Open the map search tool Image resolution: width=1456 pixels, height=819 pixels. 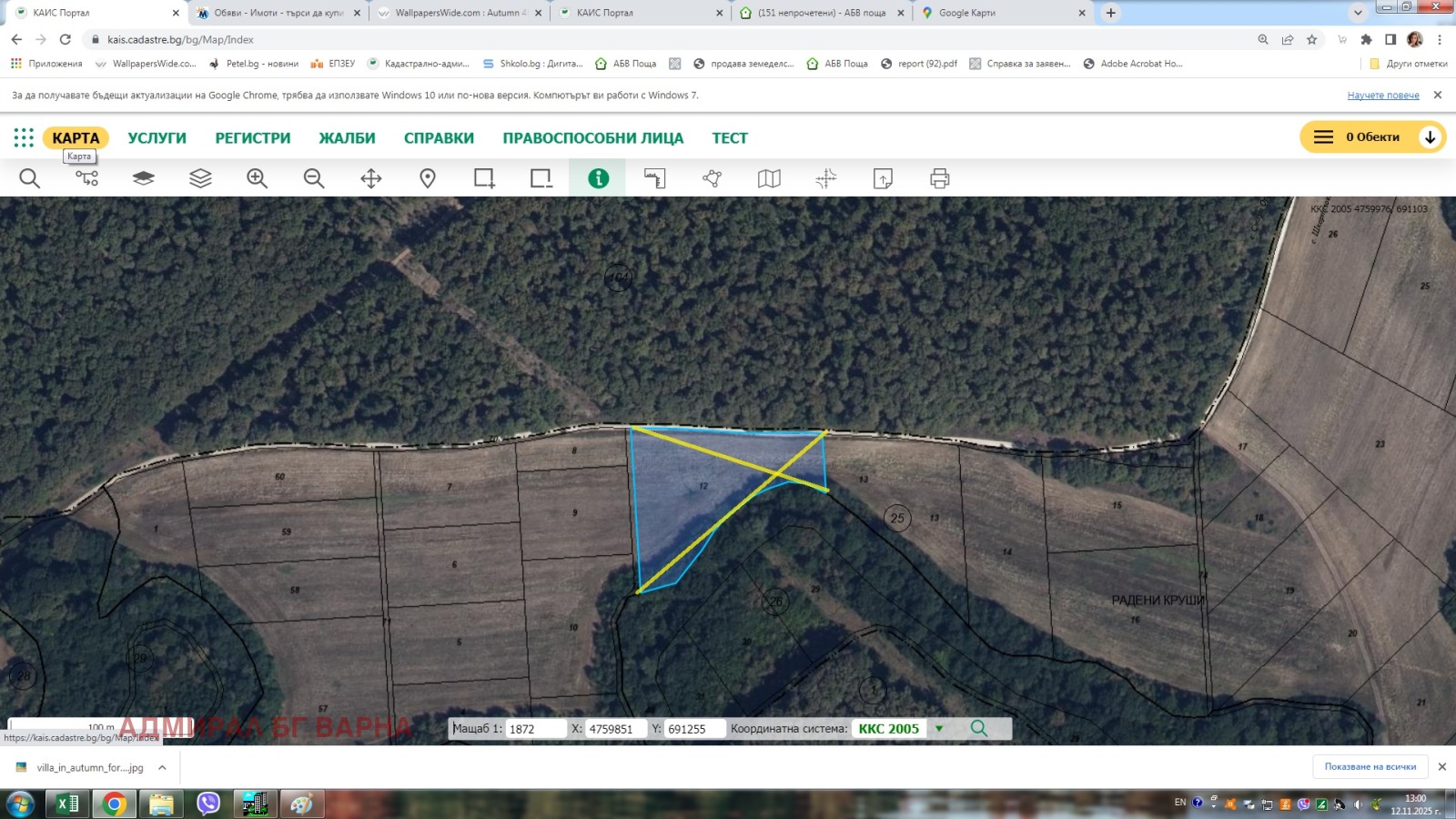30,178
